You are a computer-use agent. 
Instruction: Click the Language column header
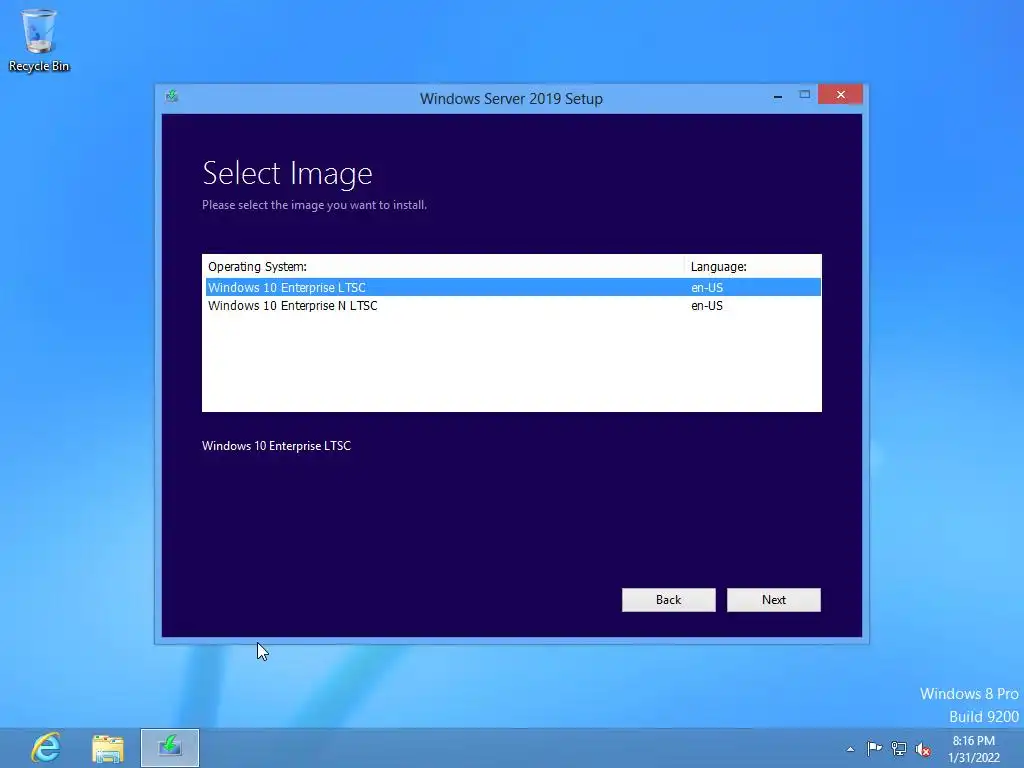[752, 266]
